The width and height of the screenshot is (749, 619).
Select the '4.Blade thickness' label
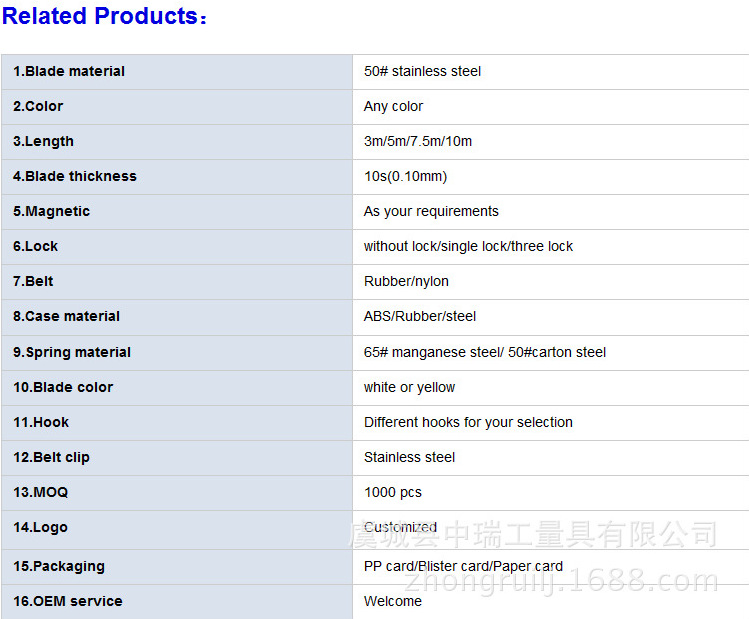point(75,176)
